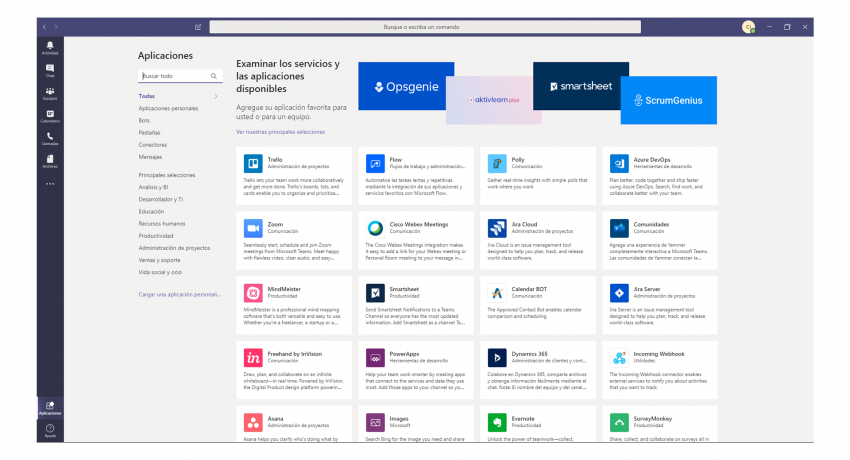
Task: Open the Zoom app icon
Action: pos(253,228)
